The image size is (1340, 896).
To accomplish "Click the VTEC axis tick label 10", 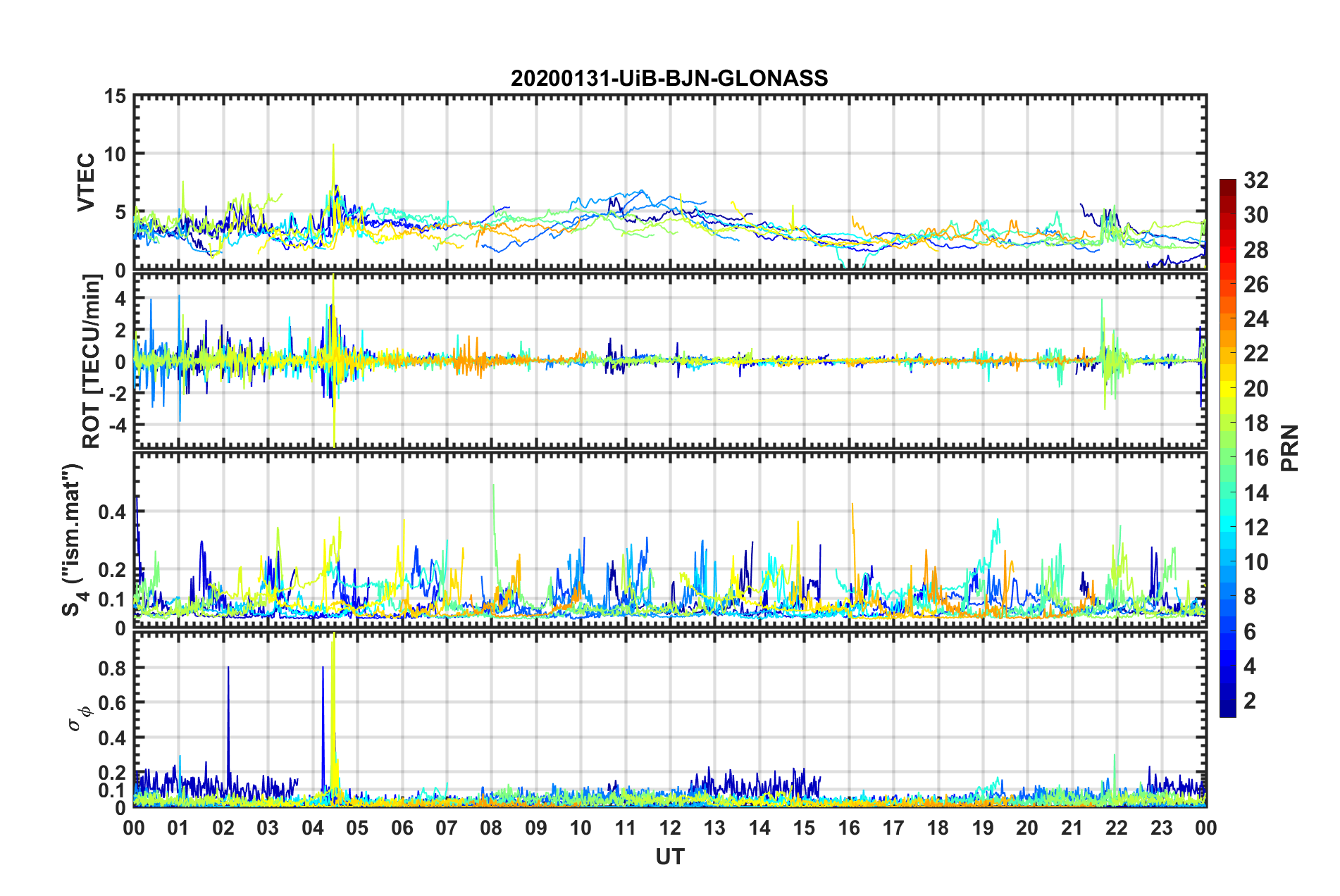I will click(x=114, y=154).
